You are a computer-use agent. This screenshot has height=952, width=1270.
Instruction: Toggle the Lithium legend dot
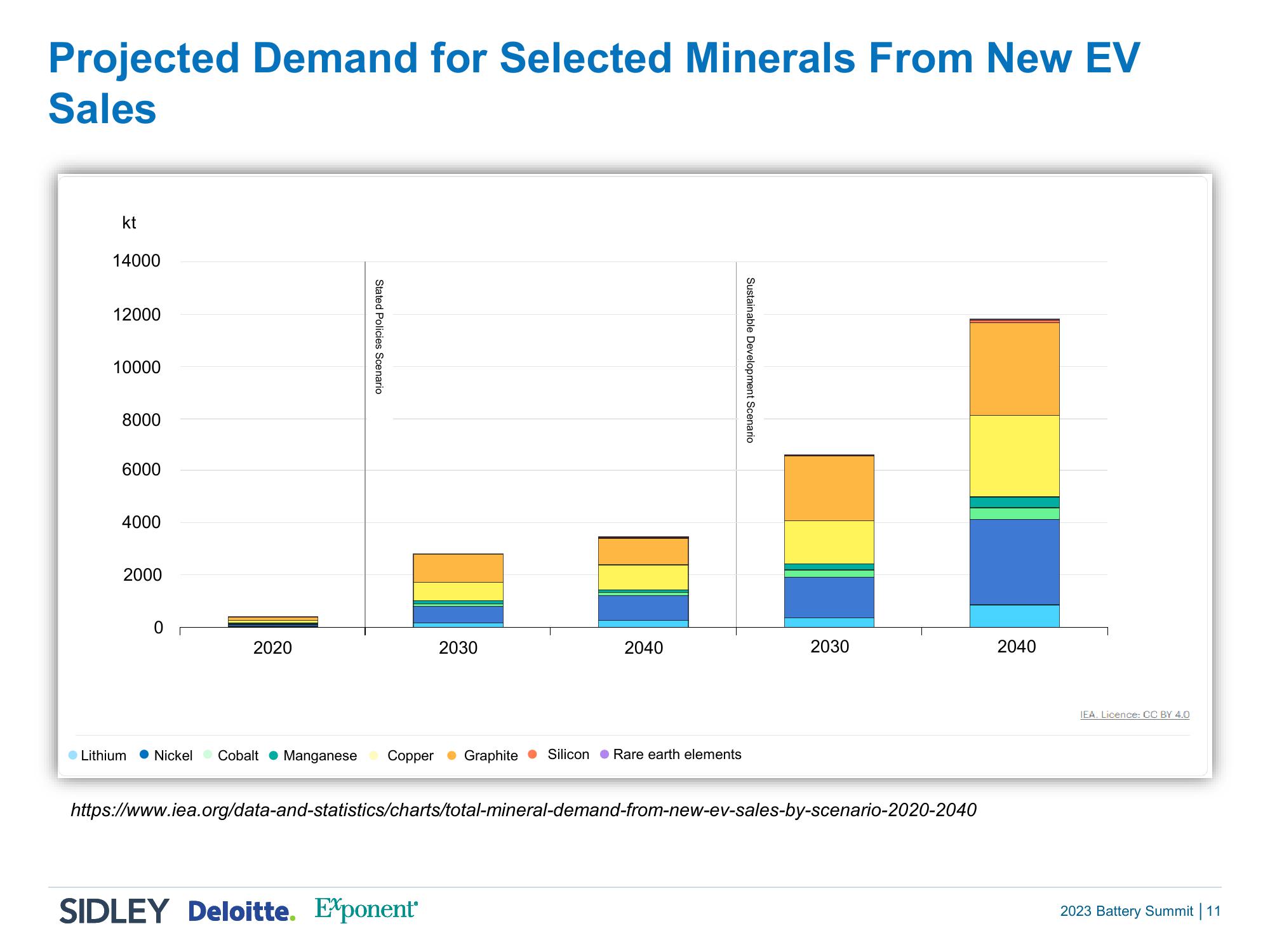point(72,755)
